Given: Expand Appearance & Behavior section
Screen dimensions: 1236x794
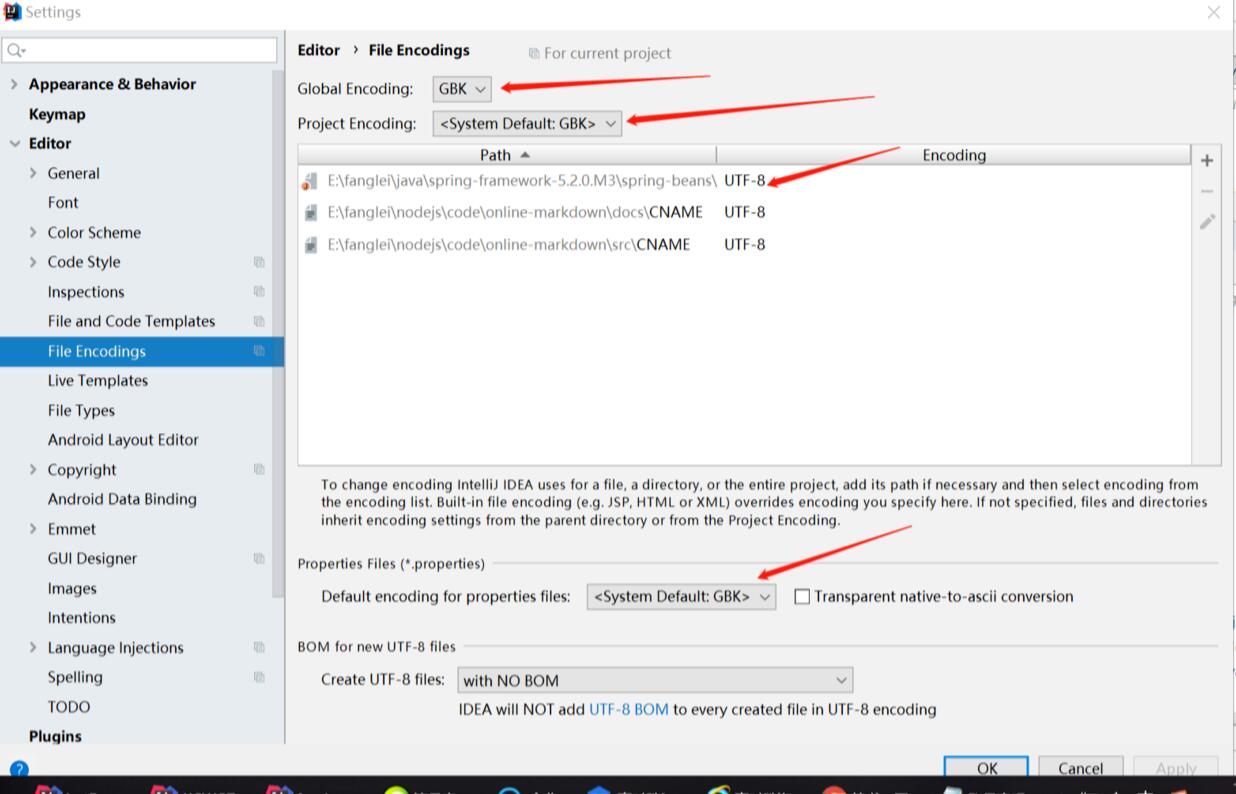Looking at the screenshot, I should click(14, 84).
